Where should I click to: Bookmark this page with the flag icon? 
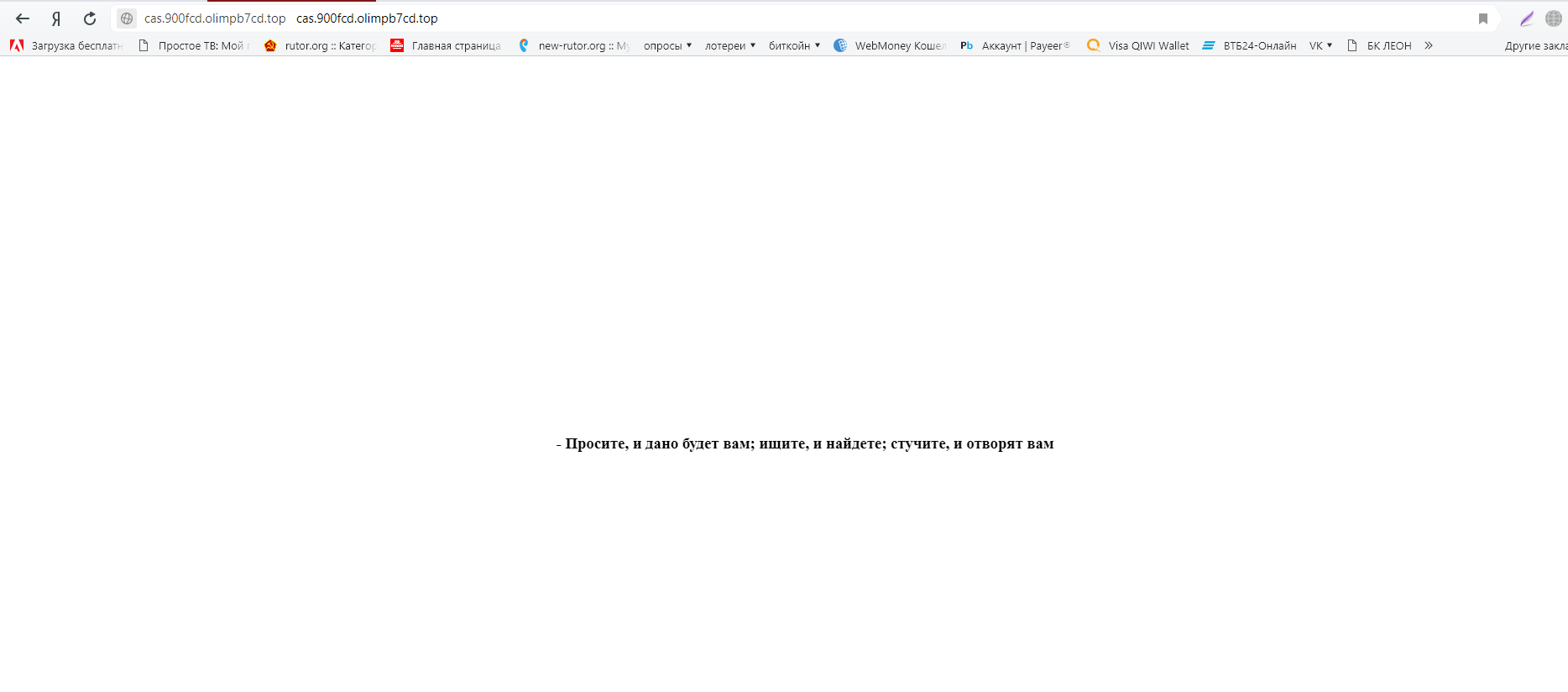[x=1483, y=18]
